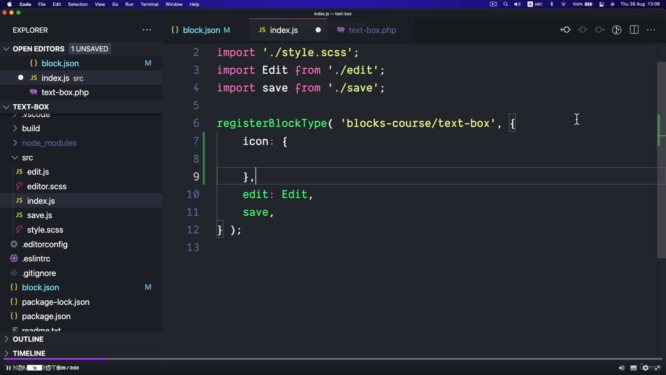Image resolution: width=666 pixels, height=375 pixels.
Task: Open the Run menu
Action: [129, 4]
